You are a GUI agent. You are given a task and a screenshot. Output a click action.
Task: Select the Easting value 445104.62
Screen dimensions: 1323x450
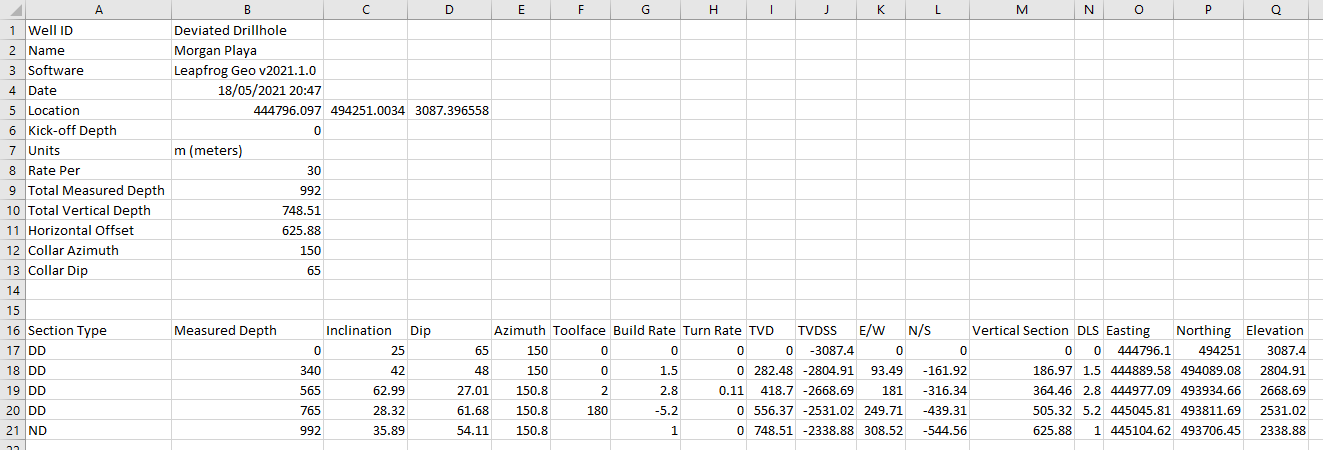[x=1138, y=430]
